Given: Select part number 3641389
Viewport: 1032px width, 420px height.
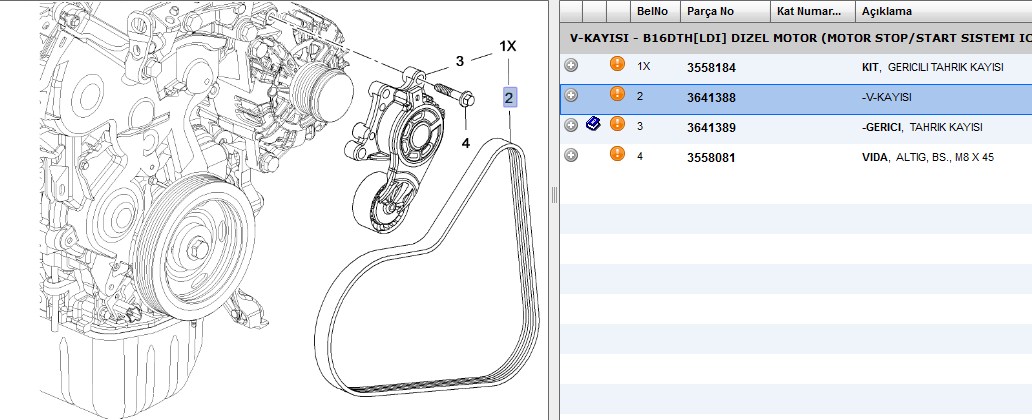Looking at the screenshot, I should click(711, 128).
